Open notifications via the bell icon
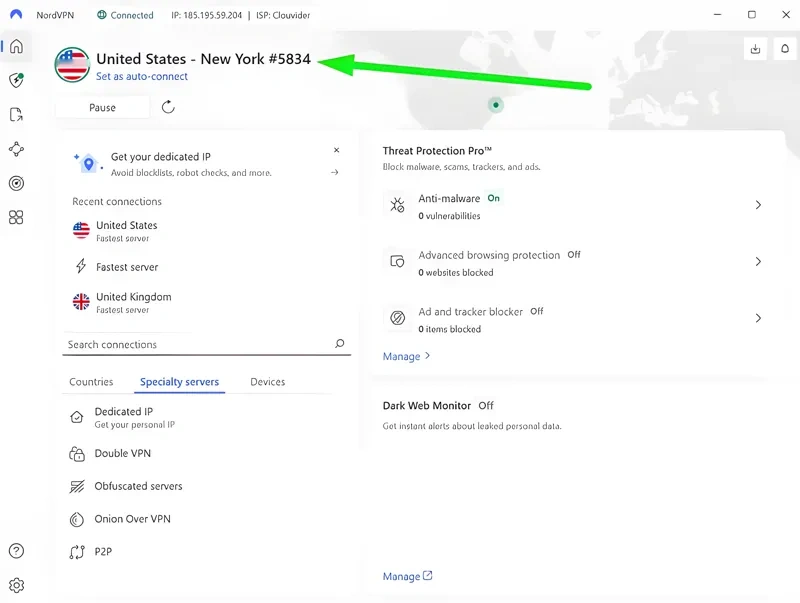This screenshot has width=800, height=603. click(x=784, y=47)
